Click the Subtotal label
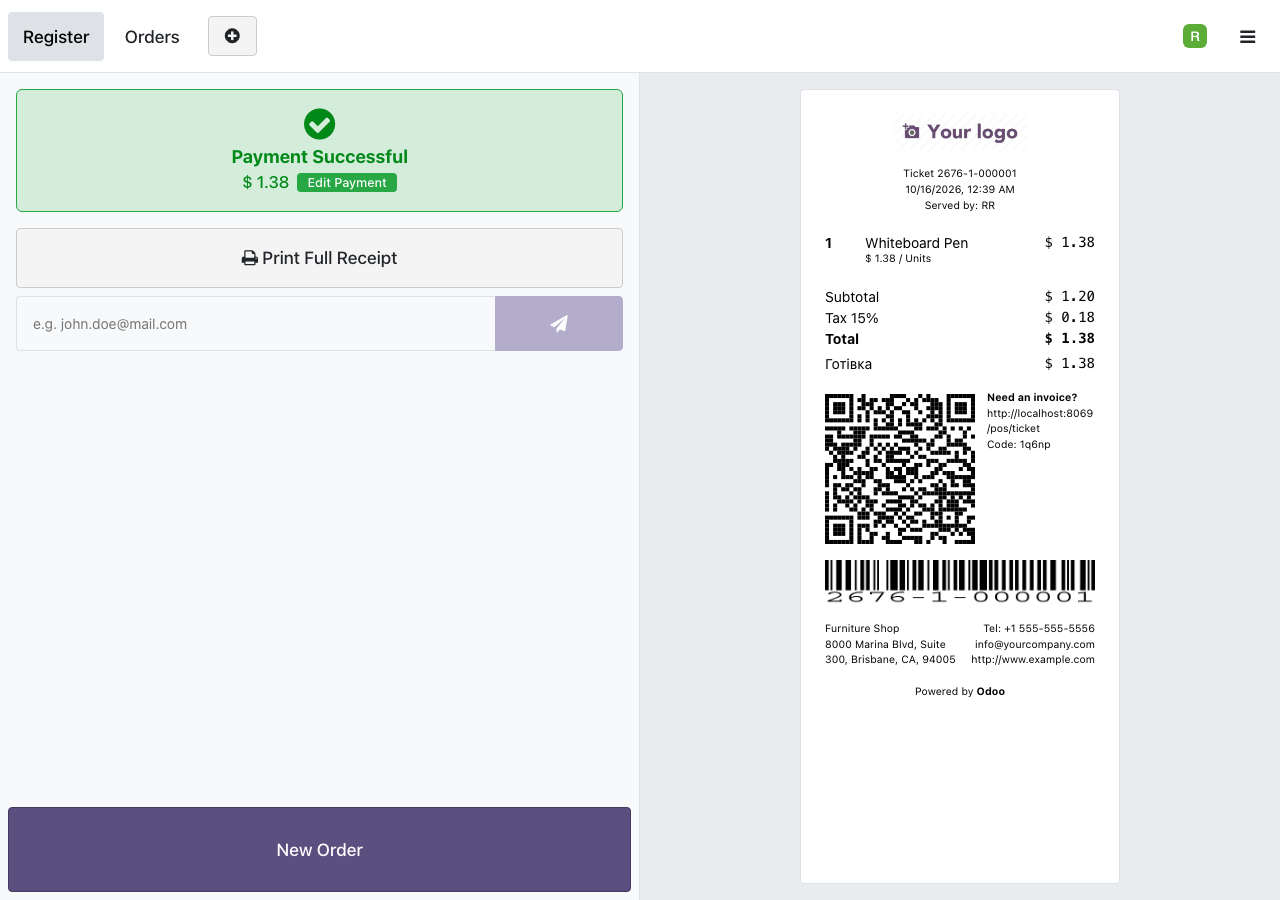Image resolution: width=1280 pixels, height=900 pixels. pos(852,297)
